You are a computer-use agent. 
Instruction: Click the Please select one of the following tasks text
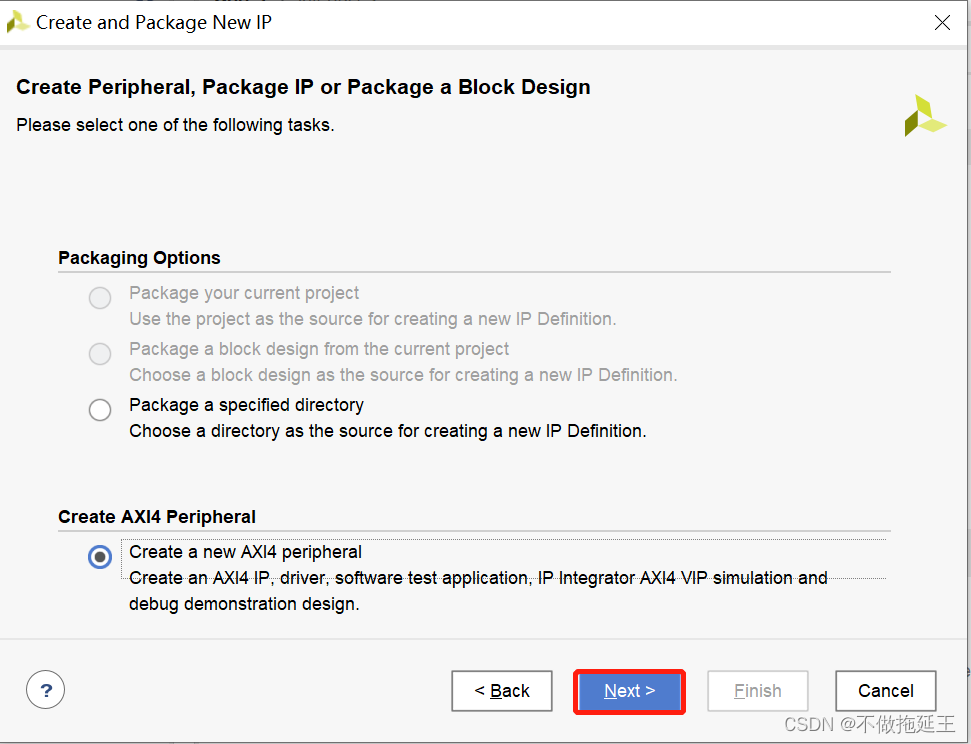175,125
